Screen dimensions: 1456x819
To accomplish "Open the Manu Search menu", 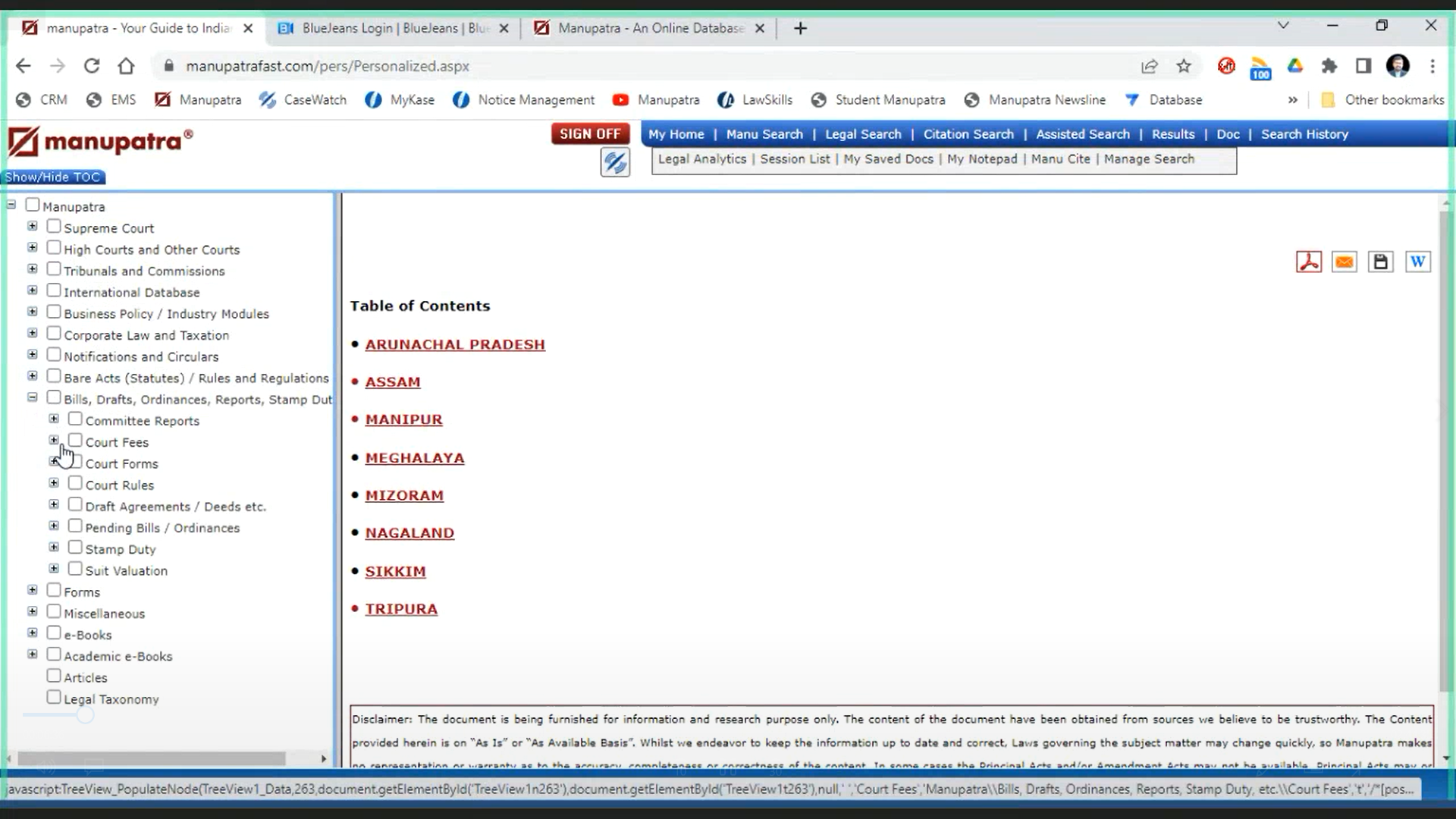I will pos(764,134).
